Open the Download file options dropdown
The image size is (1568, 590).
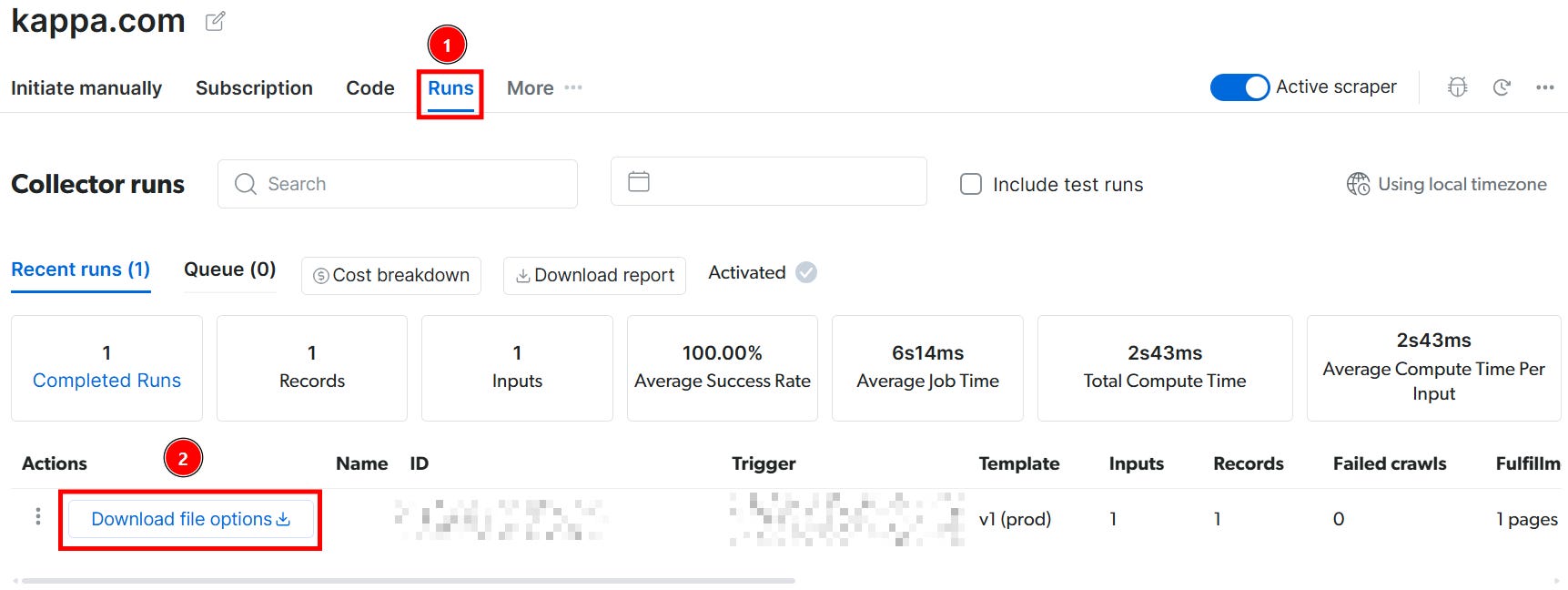191,519
